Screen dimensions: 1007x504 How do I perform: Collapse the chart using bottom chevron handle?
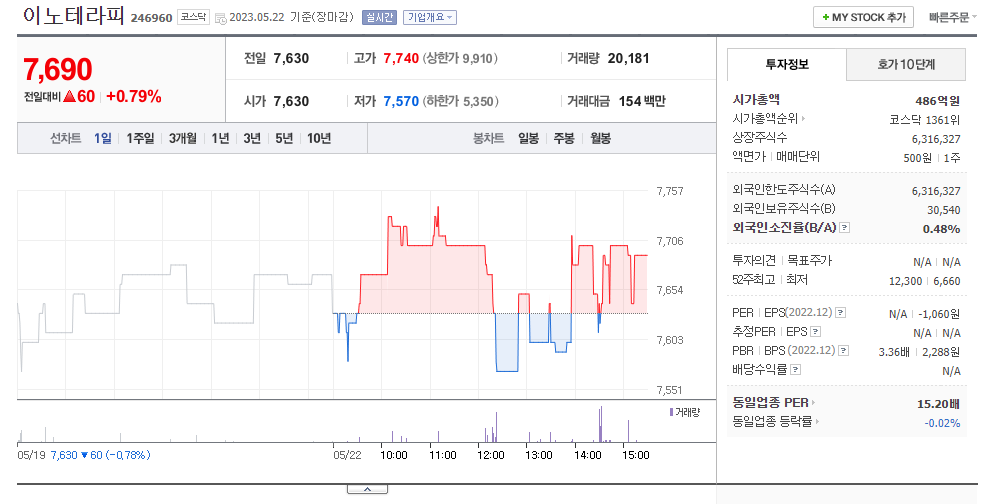coord(367,489)
